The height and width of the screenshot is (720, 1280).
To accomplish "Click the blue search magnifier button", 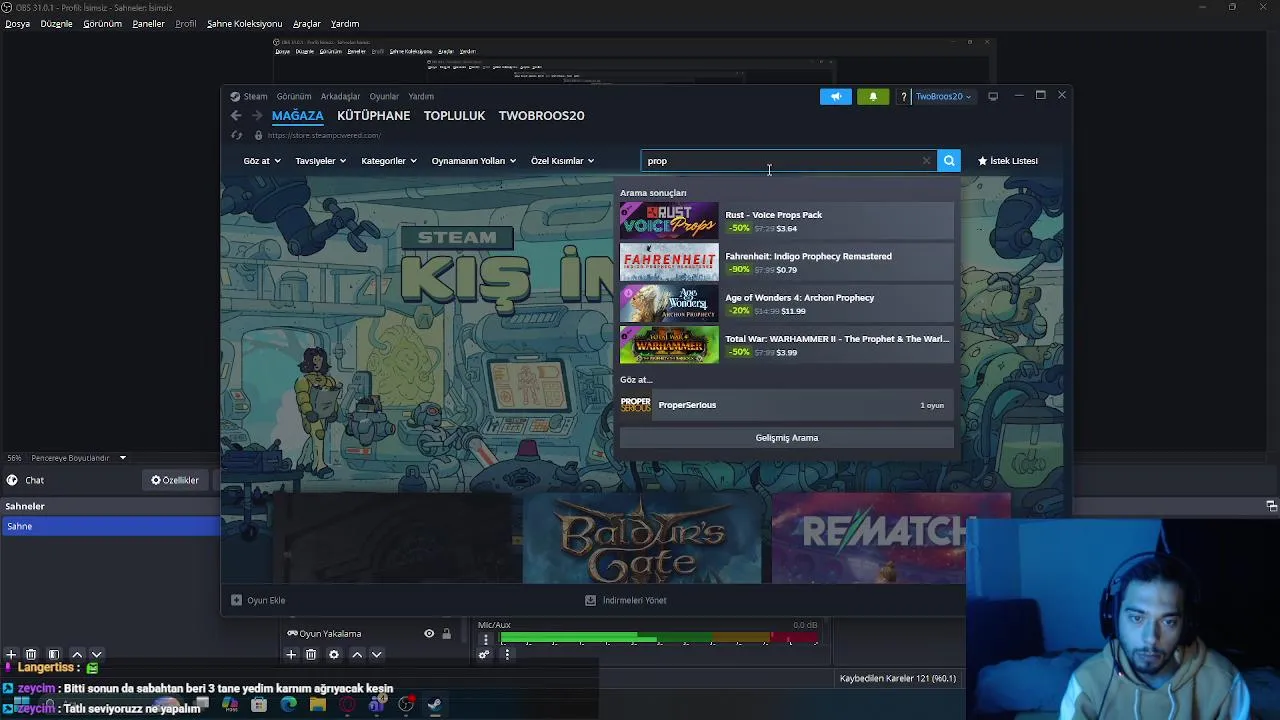I will pos(949,161).
